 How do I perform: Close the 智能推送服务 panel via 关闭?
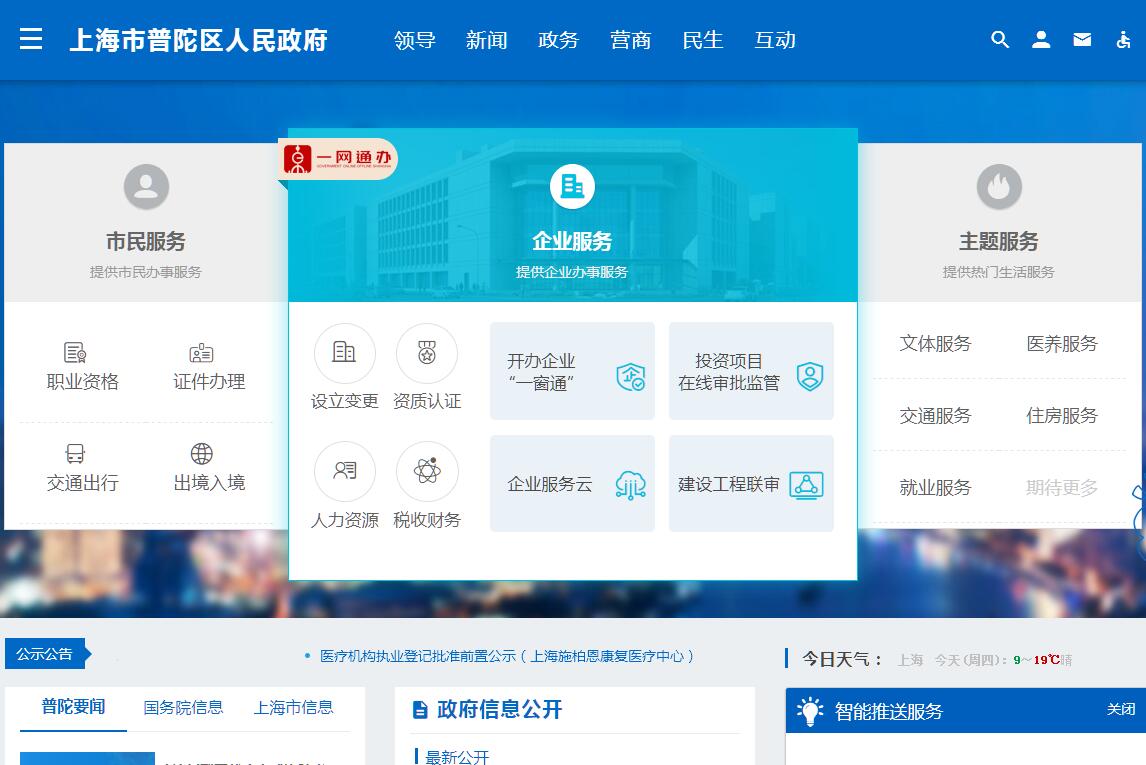click(1120, 710)
